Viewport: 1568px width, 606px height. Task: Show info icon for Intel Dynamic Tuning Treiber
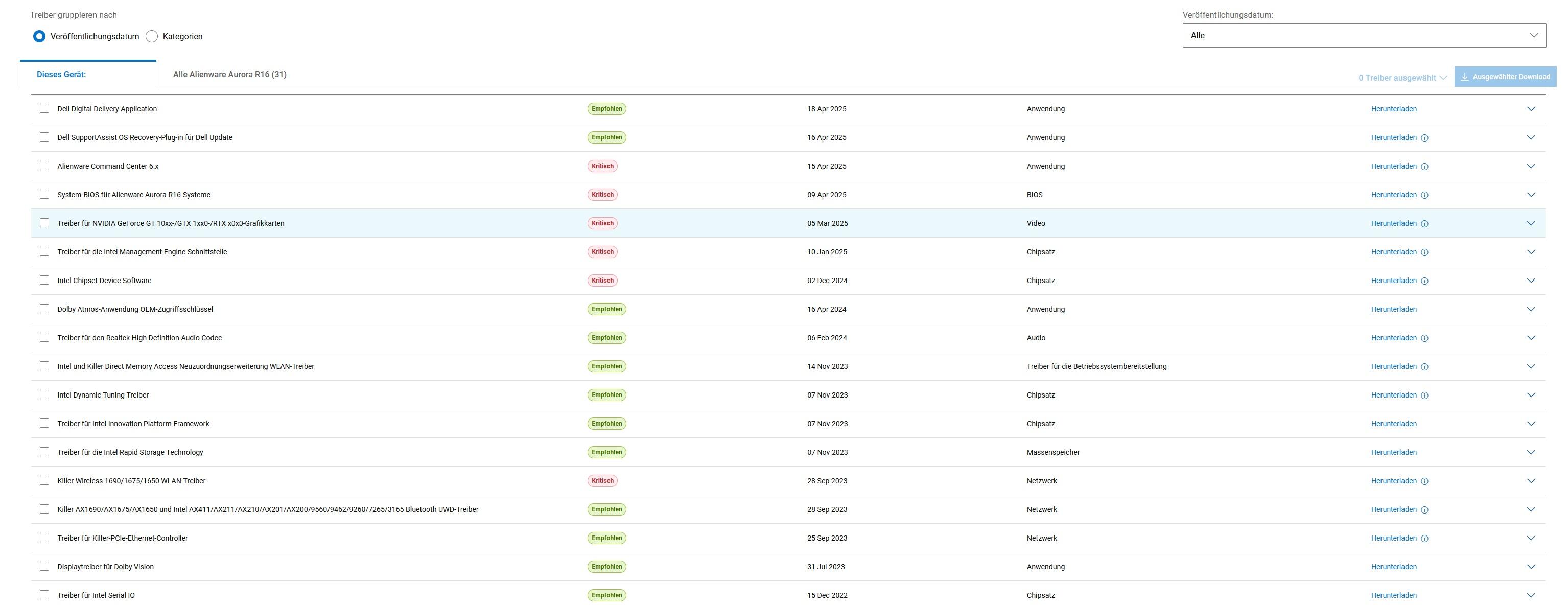coord(1424,395)
